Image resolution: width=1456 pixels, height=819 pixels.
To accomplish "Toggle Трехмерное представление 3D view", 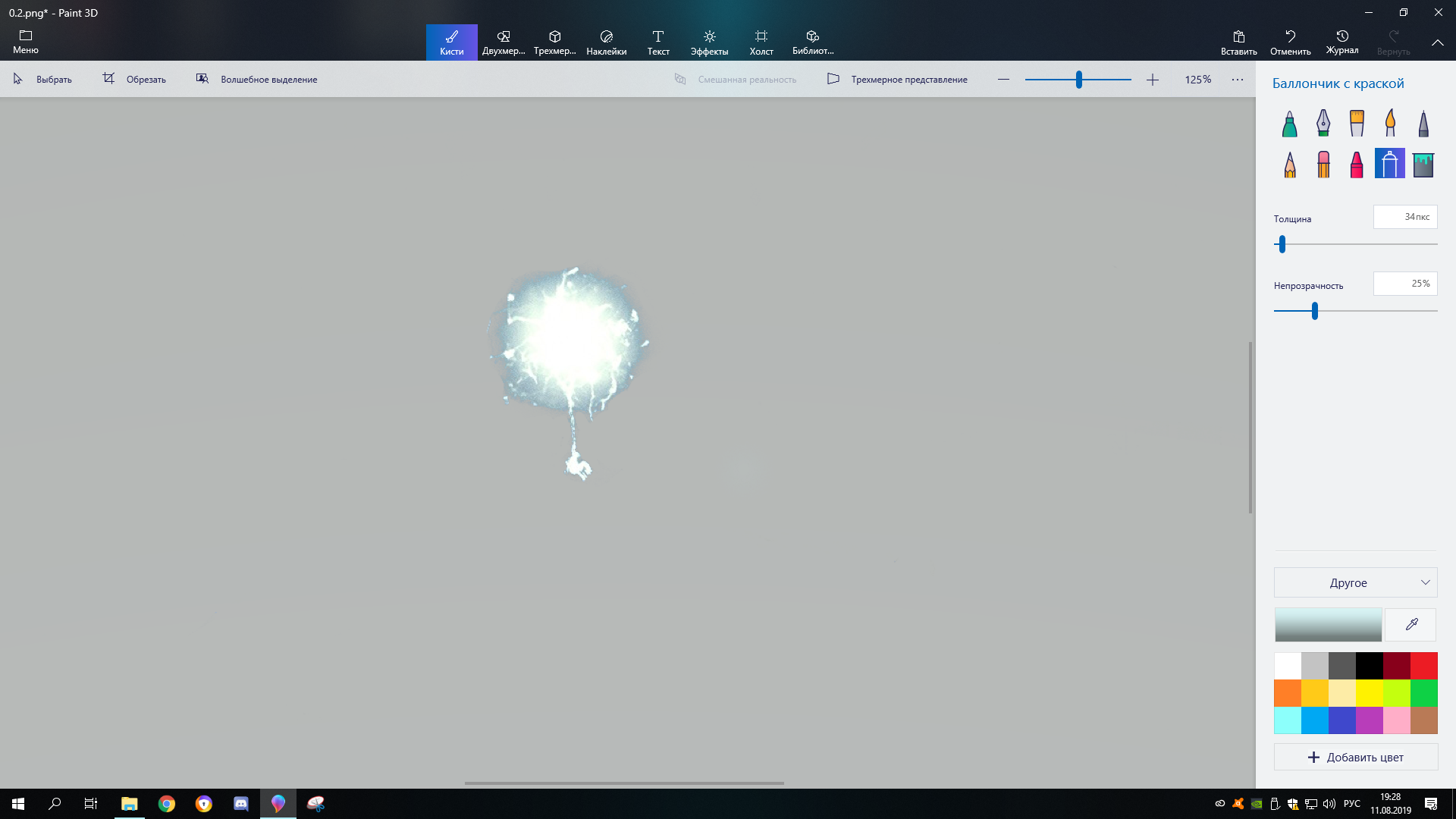I will 897,79.
